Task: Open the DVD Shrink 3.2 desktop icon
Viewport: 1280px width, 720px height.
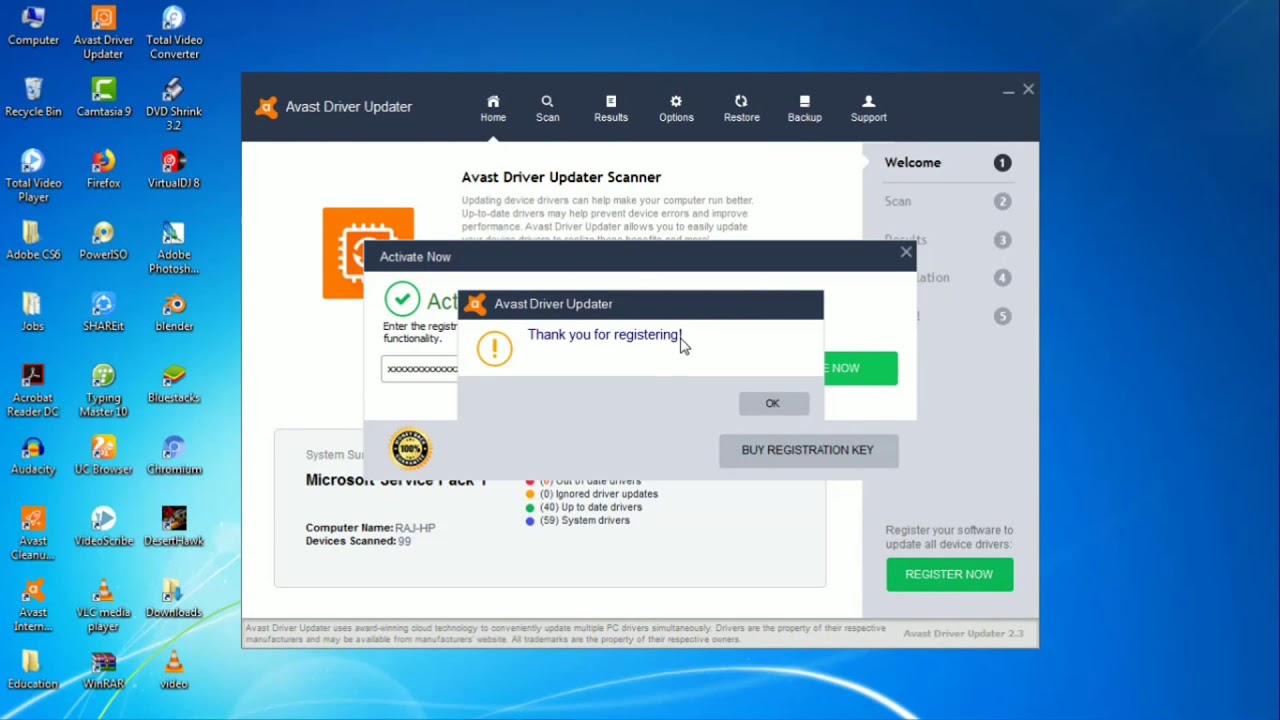Action: coord(174,104)
